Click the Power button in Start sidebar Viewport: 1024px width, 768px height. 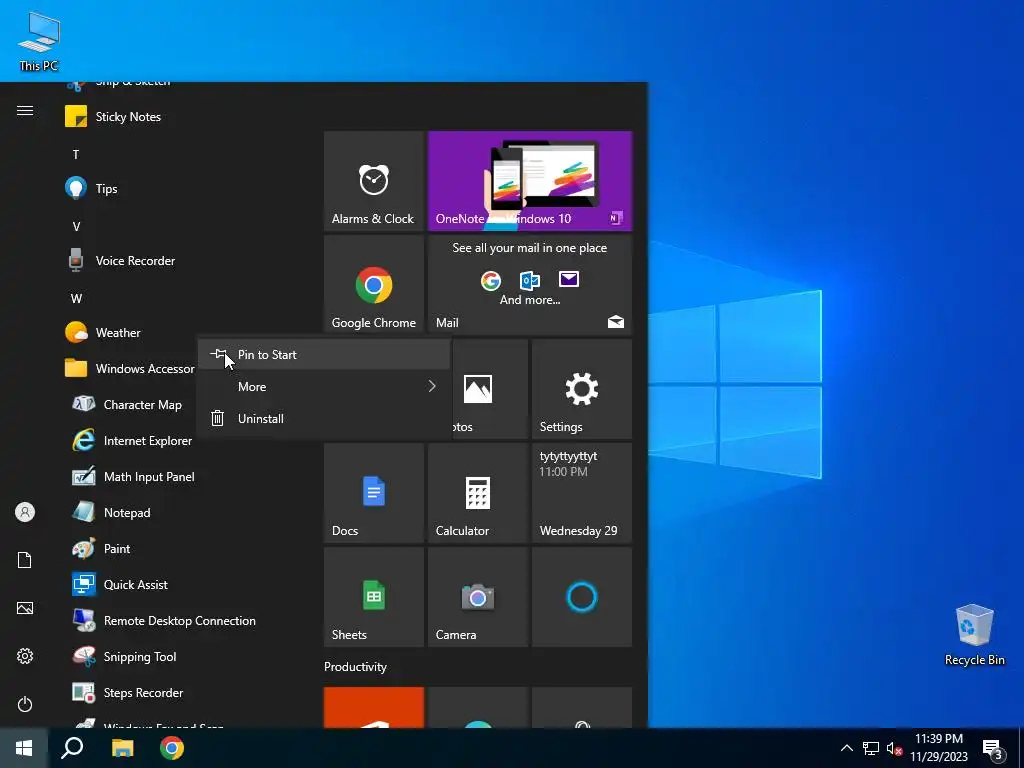25,704
